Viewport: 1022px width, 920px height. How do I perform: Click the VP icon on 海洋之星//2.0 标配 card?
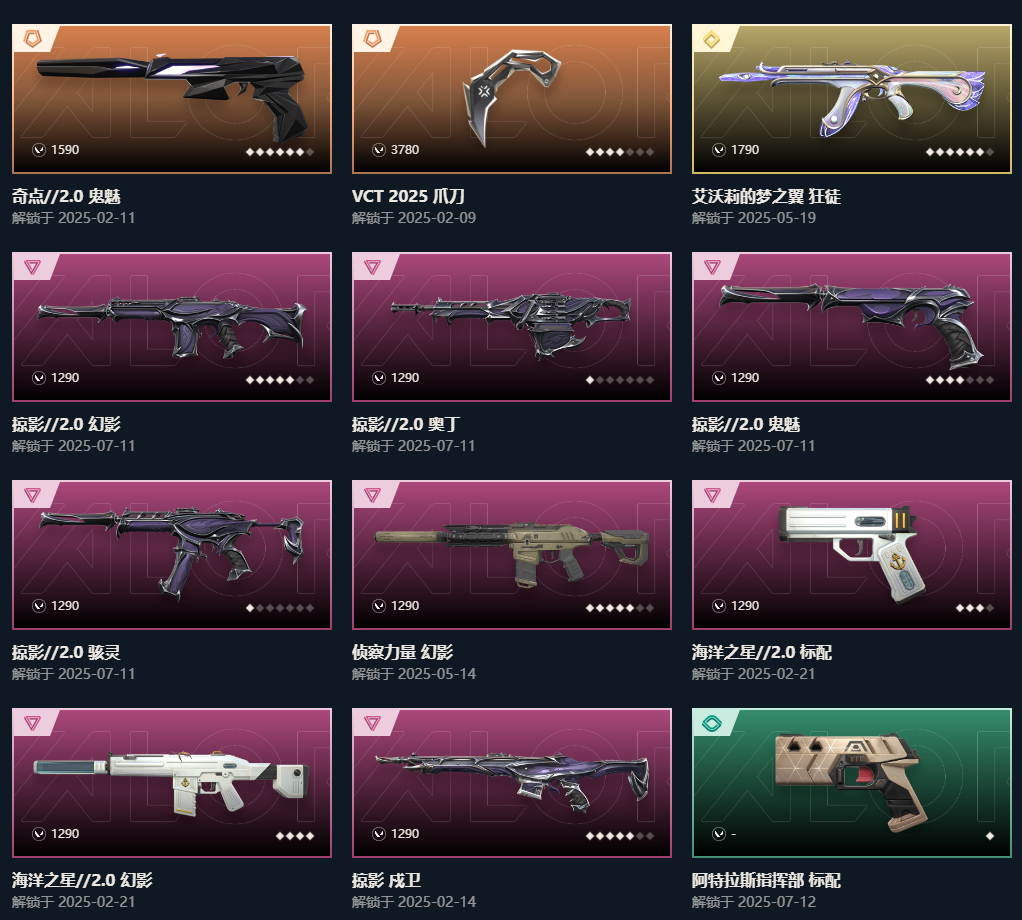719,606
